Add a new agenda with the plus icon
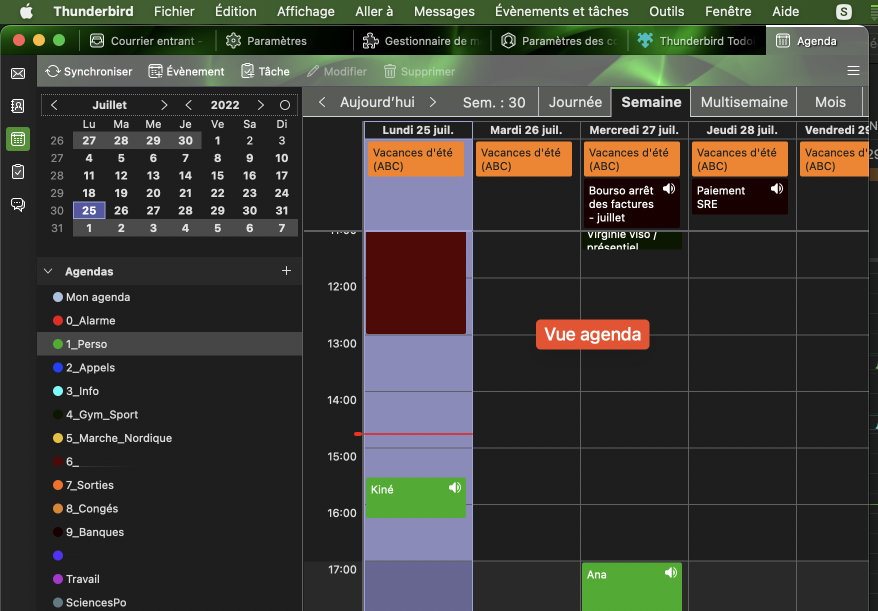Screen dimensions: 878x611 tap(286, 271)
